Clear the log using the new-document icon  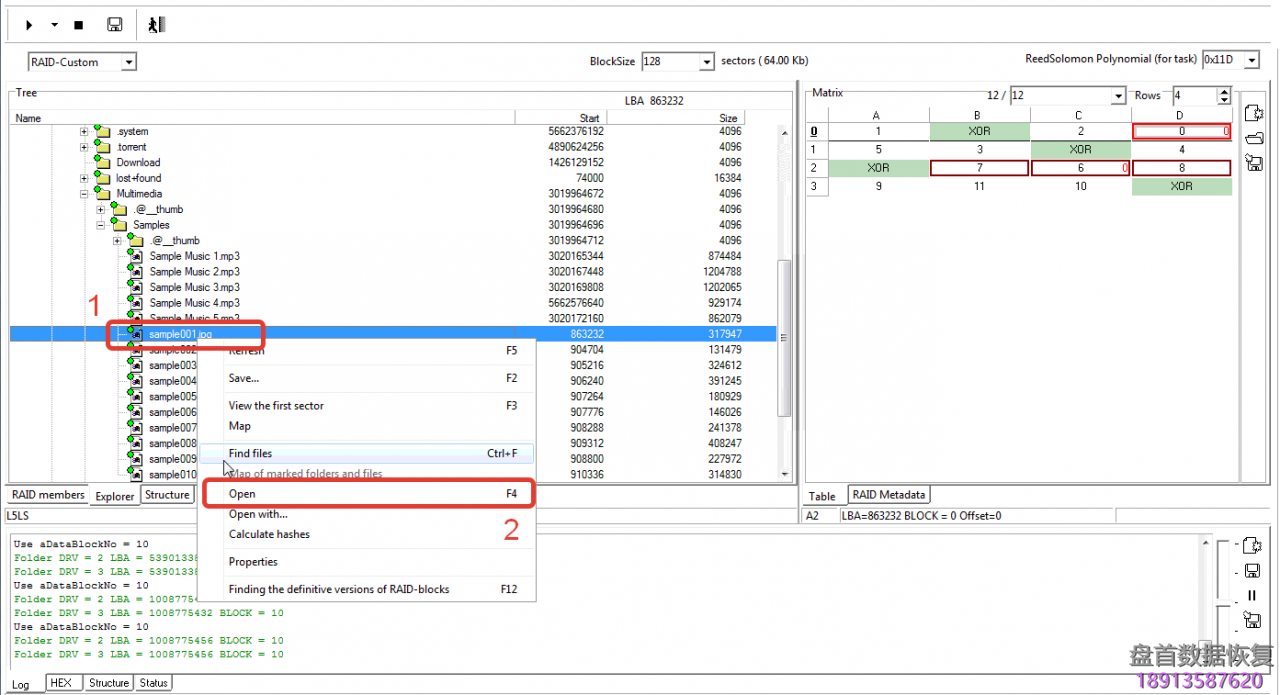pyautogui.click(x=1253, y=546)
